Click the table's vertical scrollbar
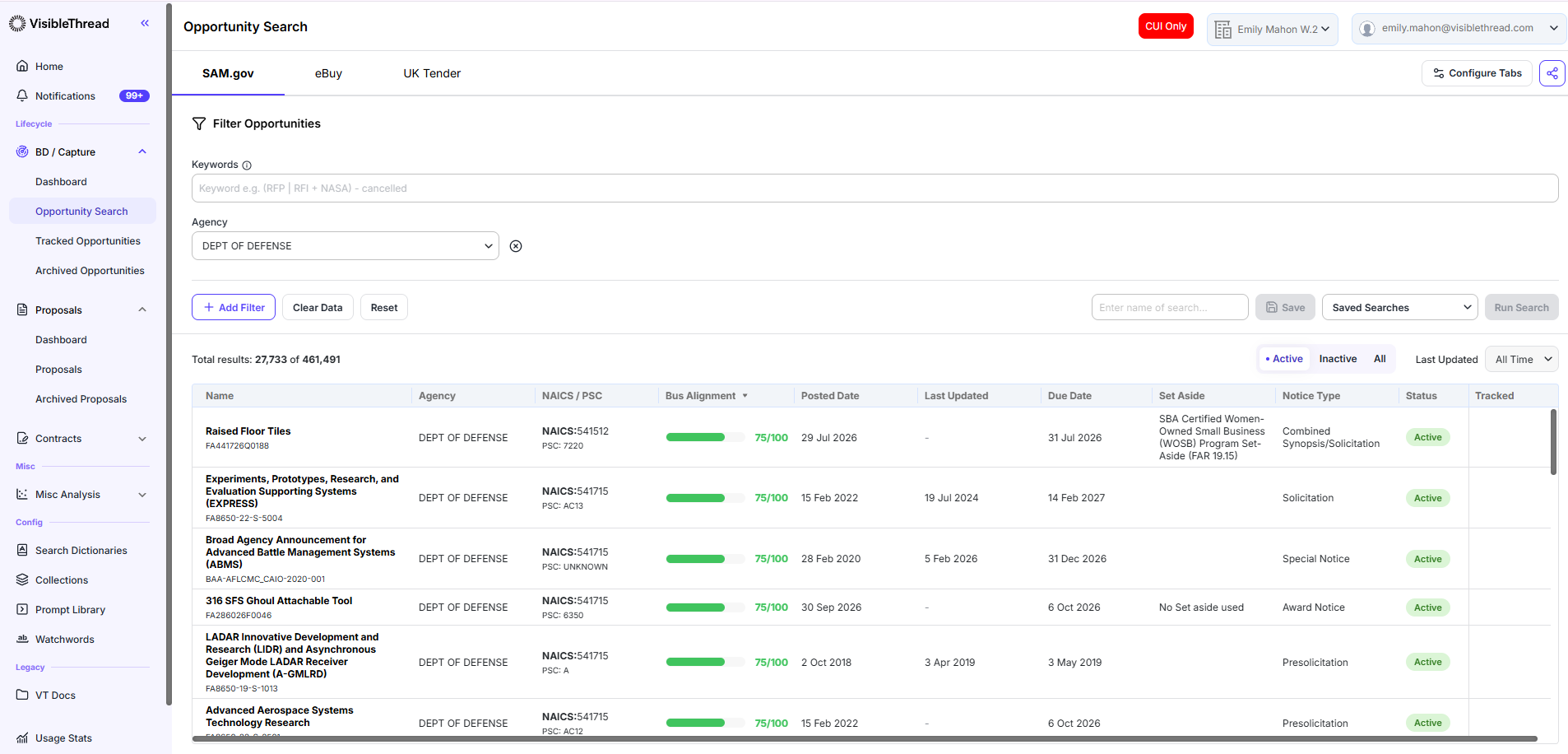1568x754 pixels. click(x=1553, y=442)
